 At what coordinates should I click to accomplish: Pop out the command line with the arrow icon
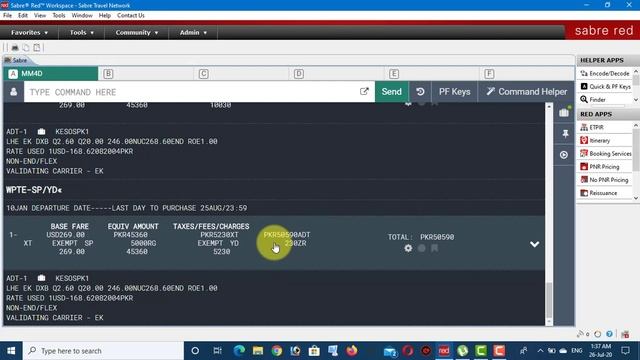[364, 91]
